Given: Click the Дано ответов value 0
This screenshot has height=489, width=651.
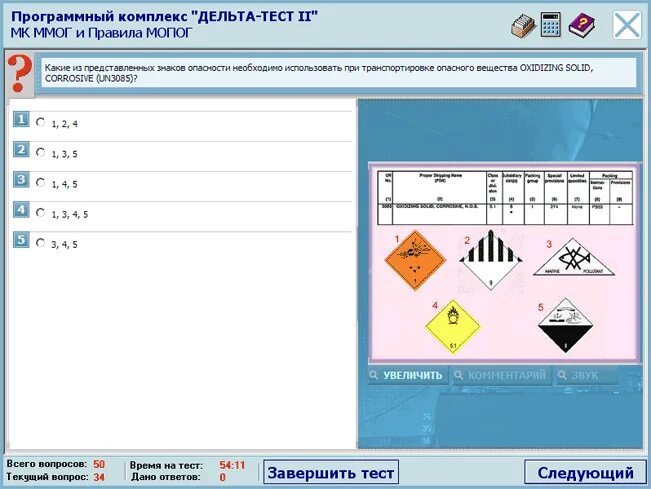Looking at the screenshot, I should pos(223,477).
